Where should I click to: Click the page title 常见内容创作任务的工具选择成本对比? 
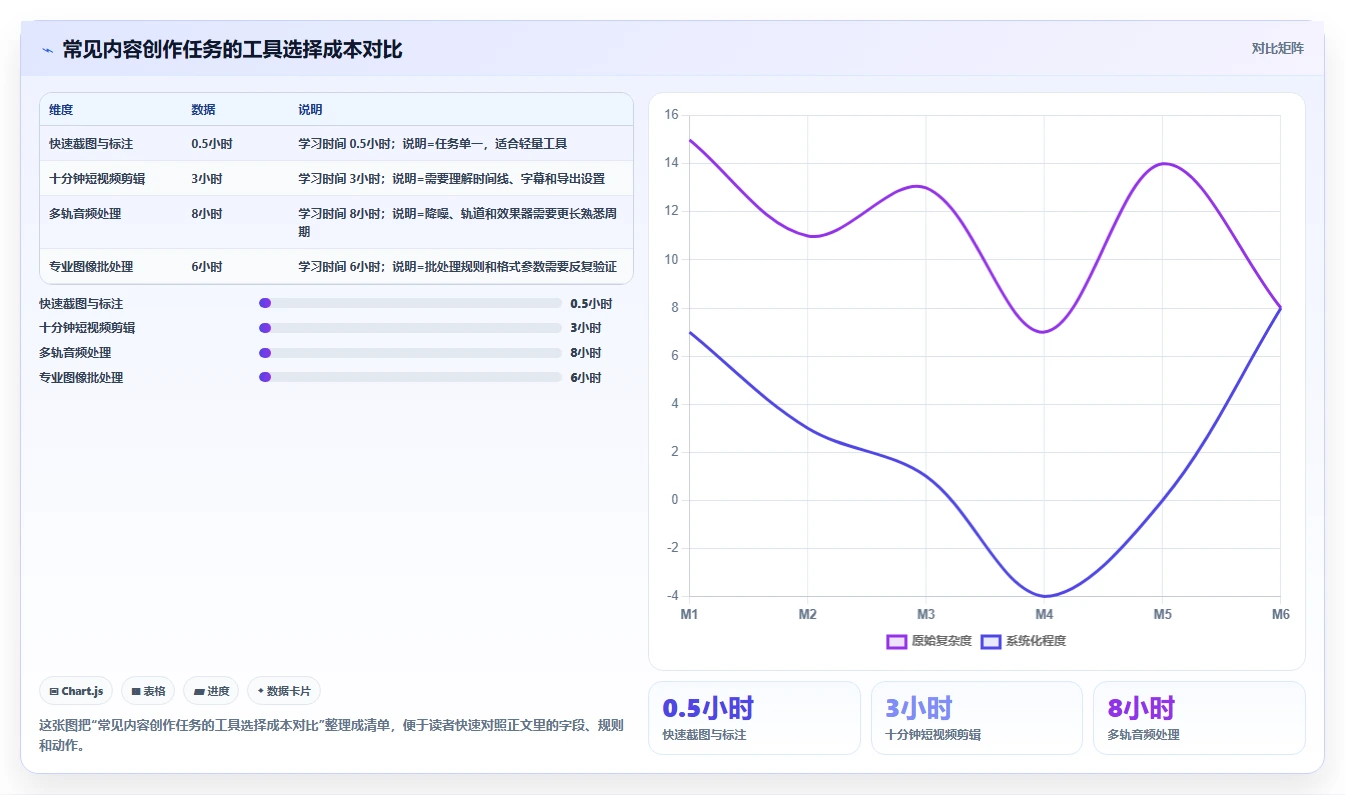[232, 50]
